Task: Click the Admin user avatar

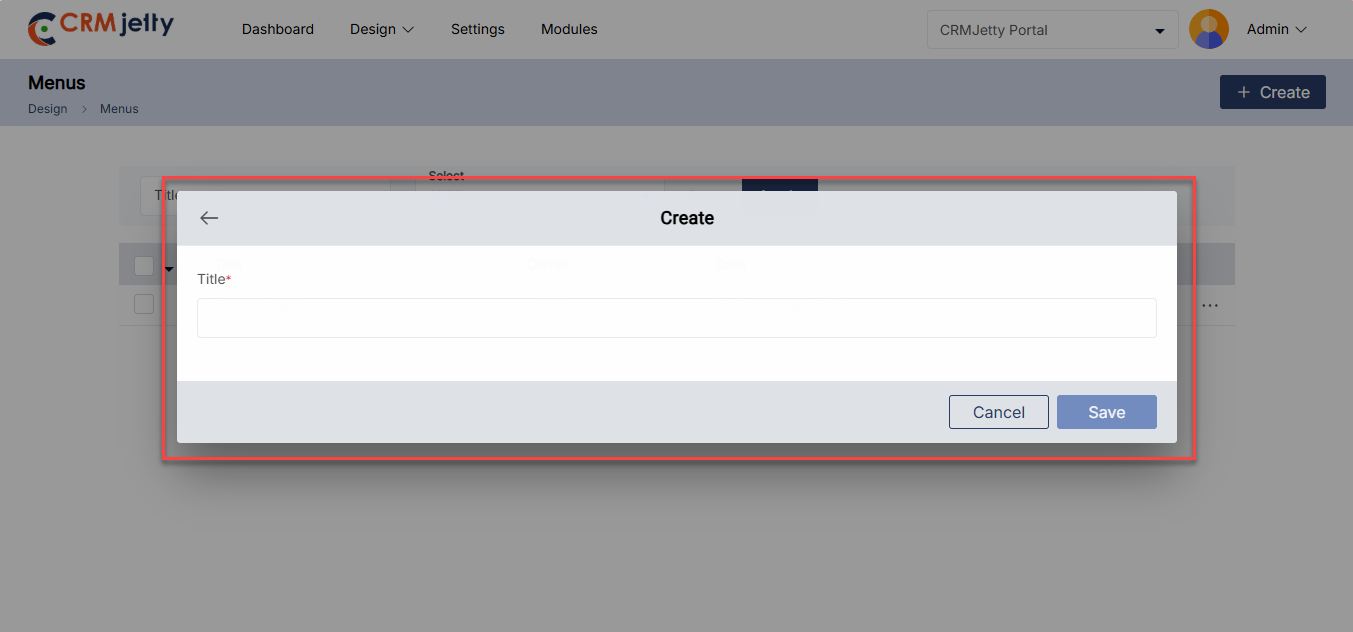Action: [x=1208, y=29]
